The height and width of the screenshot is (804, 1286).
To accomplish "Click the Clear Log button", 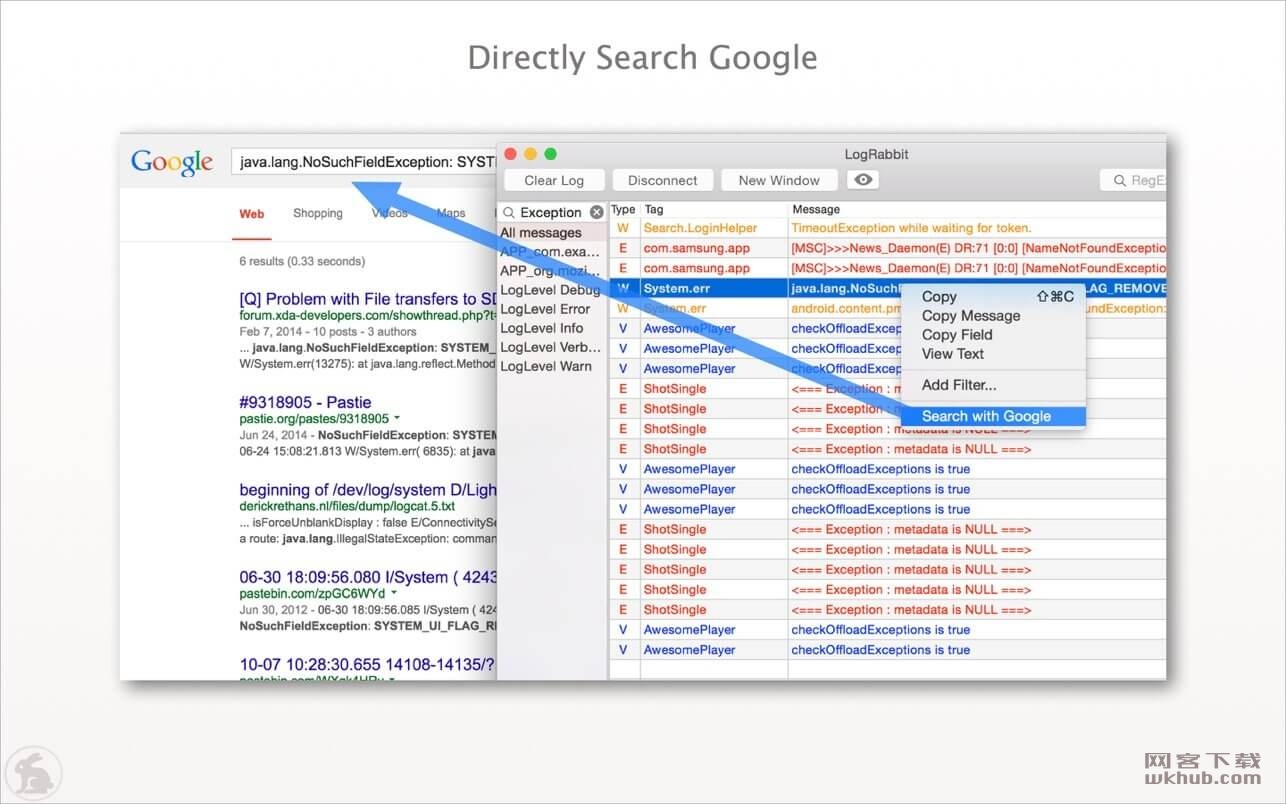I will pos(554,180).
